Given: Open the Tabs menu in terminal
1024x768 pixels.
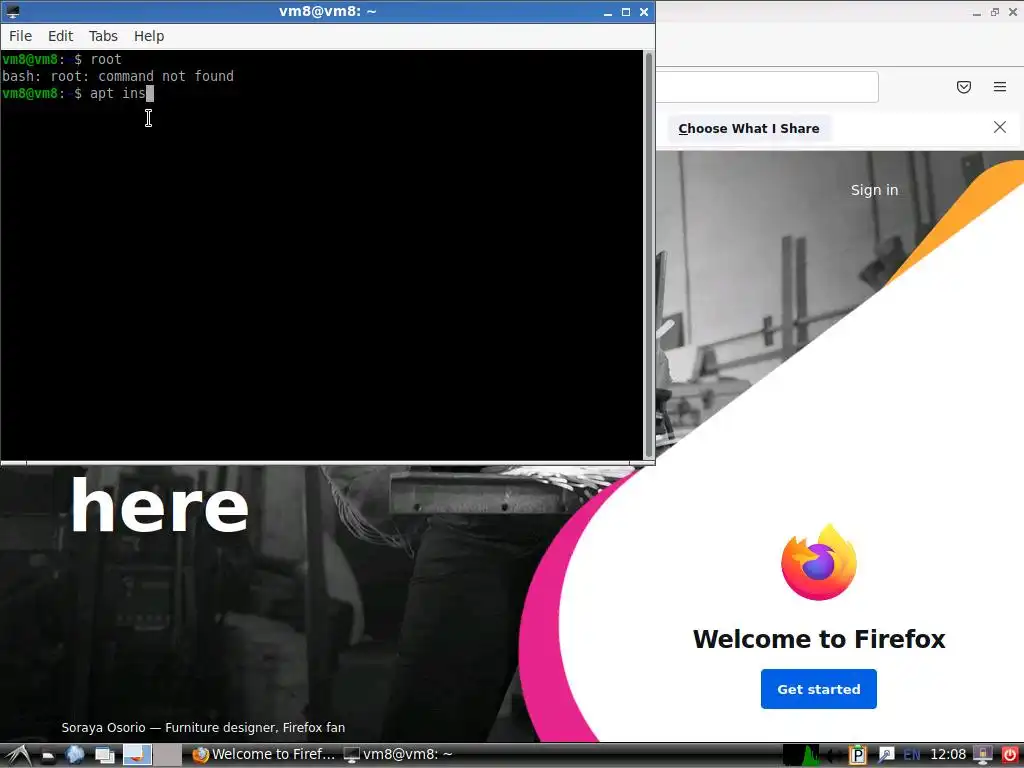Looking at the screenshot, I should [103, 36].
